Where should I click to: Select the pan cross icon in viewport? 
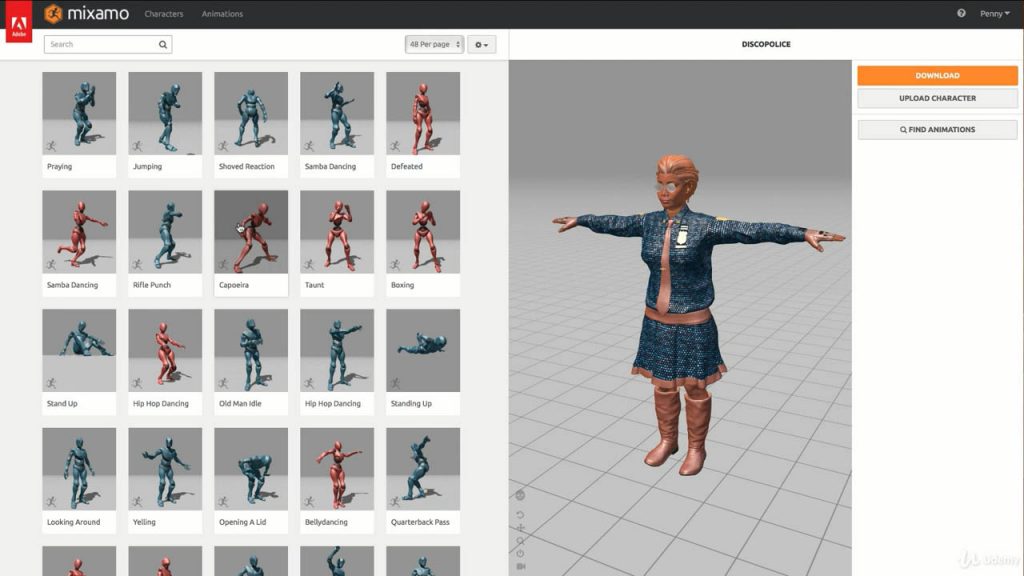click(x=520, y=528)
